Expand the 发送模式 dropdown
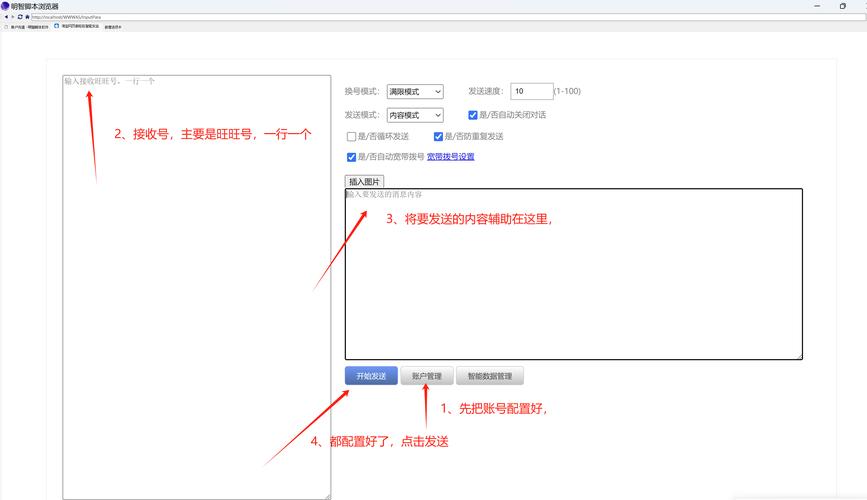This screenshot has width=867, height=500. pos(414,115)
